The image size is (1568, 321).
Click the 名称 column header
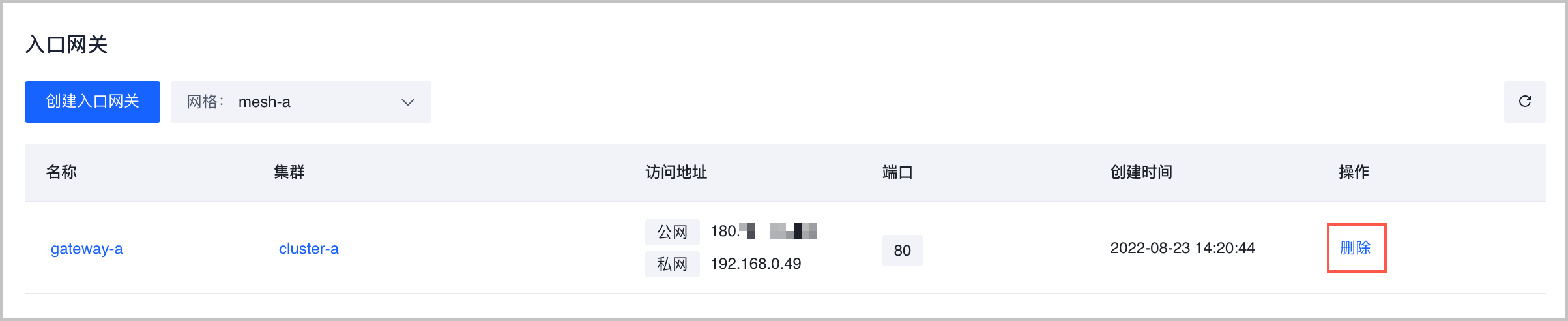pos(61,172)
